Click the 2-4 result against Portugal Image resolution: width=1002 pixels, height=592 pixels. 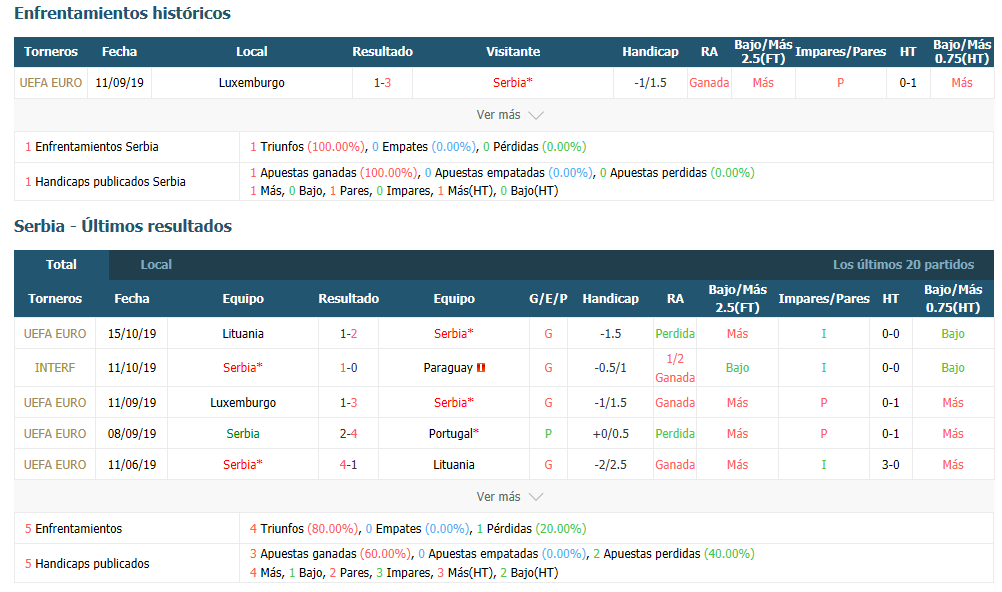(348, 433)
